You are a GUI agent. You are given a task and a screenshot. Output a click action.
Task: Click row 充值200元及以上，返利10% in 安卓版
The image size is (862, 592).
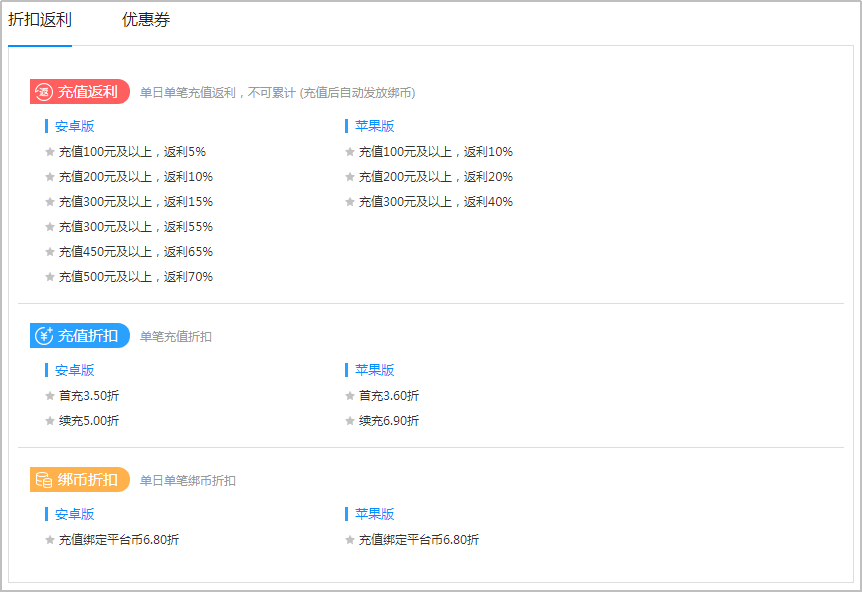click(x=135, y=177)
